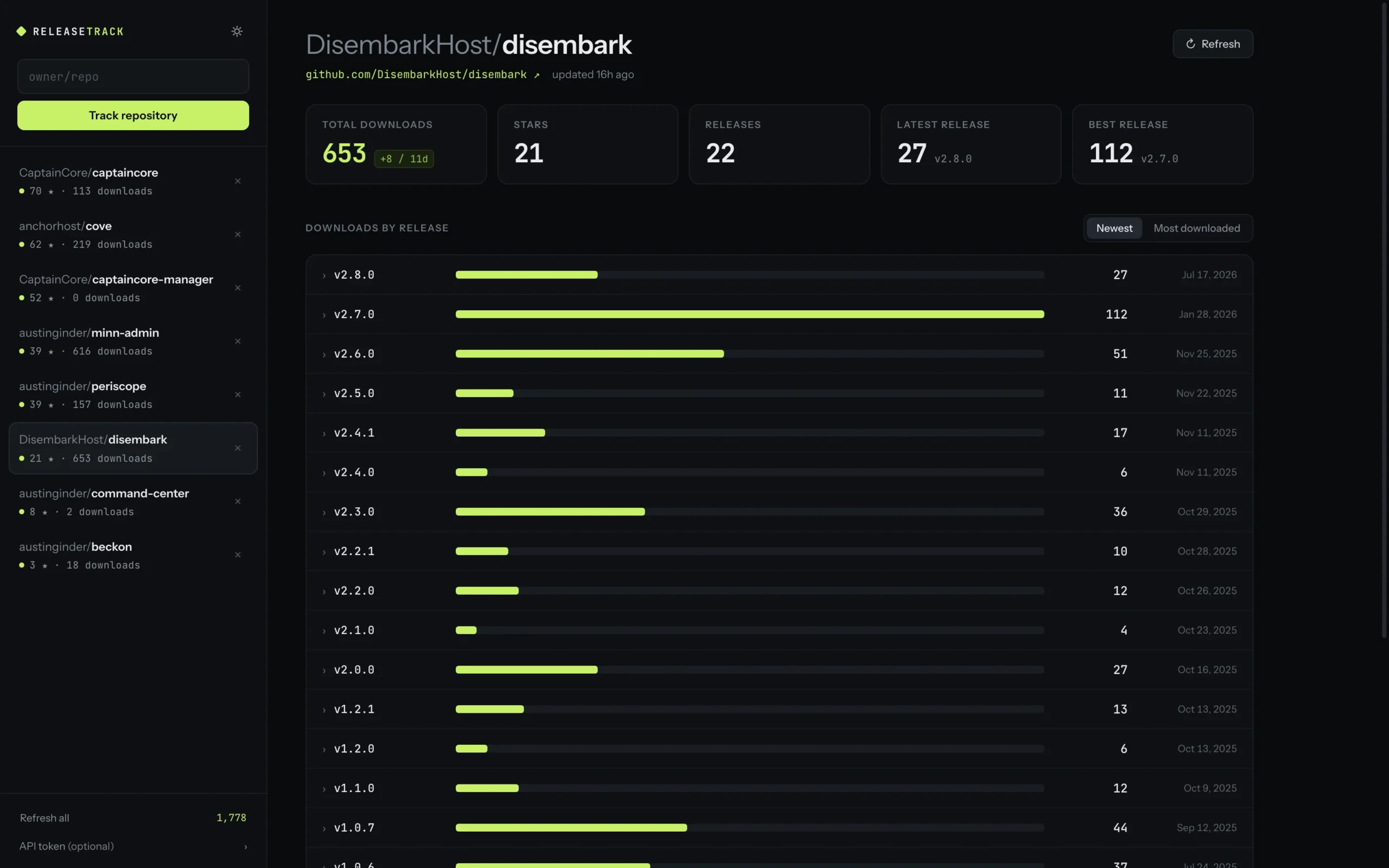Focus the owner/repo input field
1389x868 pixels.
(x=133, y=76)
